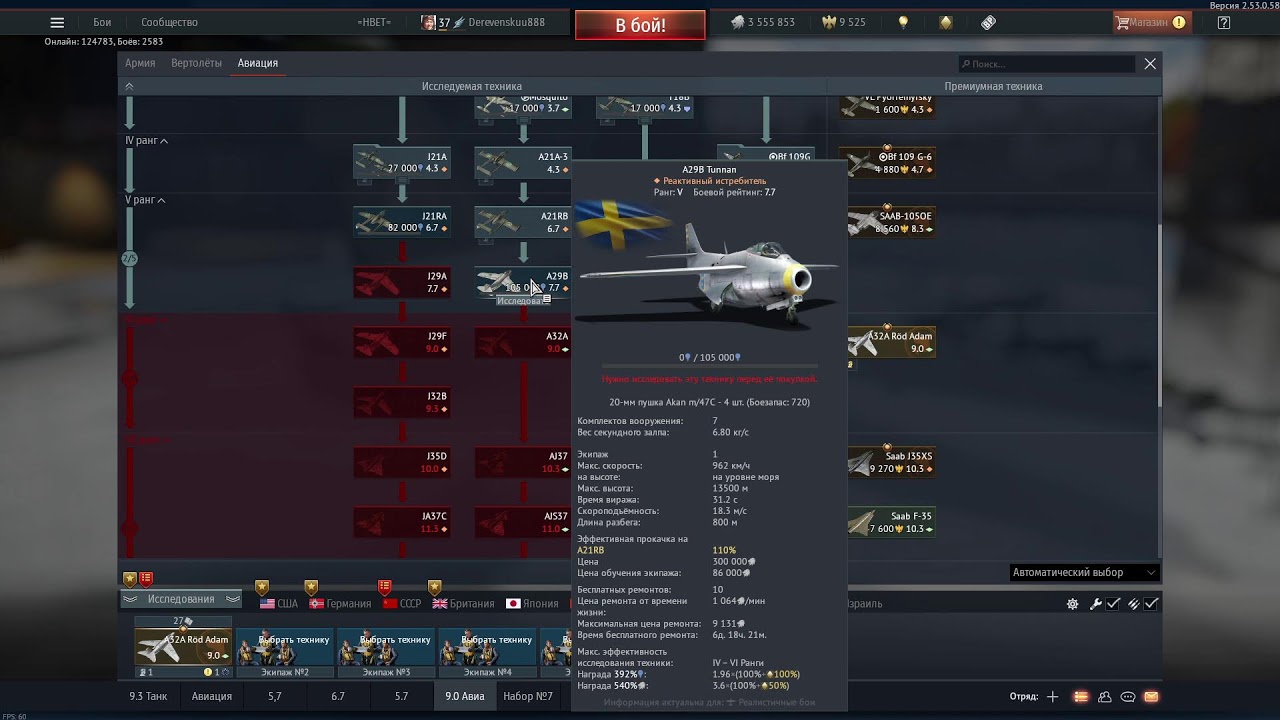Viewport: 1280px width, 720px height.
Task: Click the red В бой! button
Action: click(x=640, y=25)
